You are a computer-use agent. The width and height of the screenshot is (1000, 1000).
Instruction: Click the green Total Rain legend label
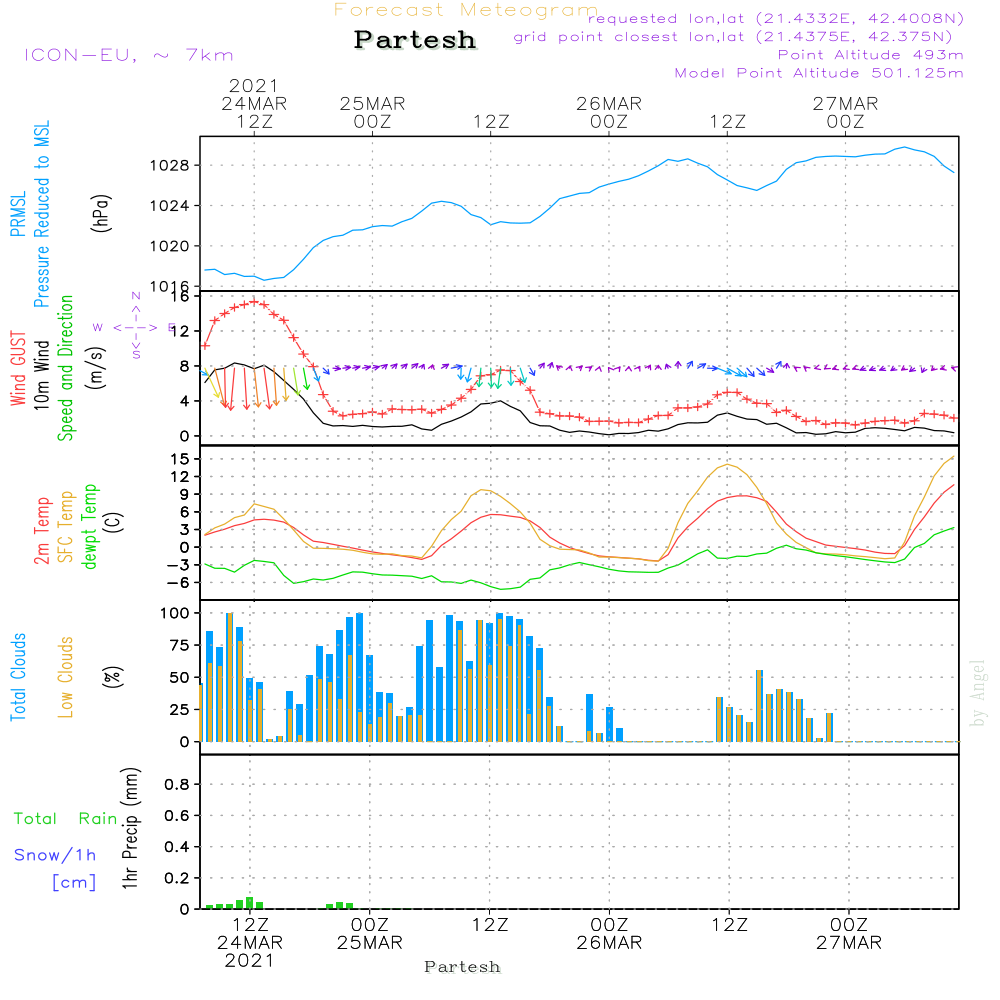(66, 819)
